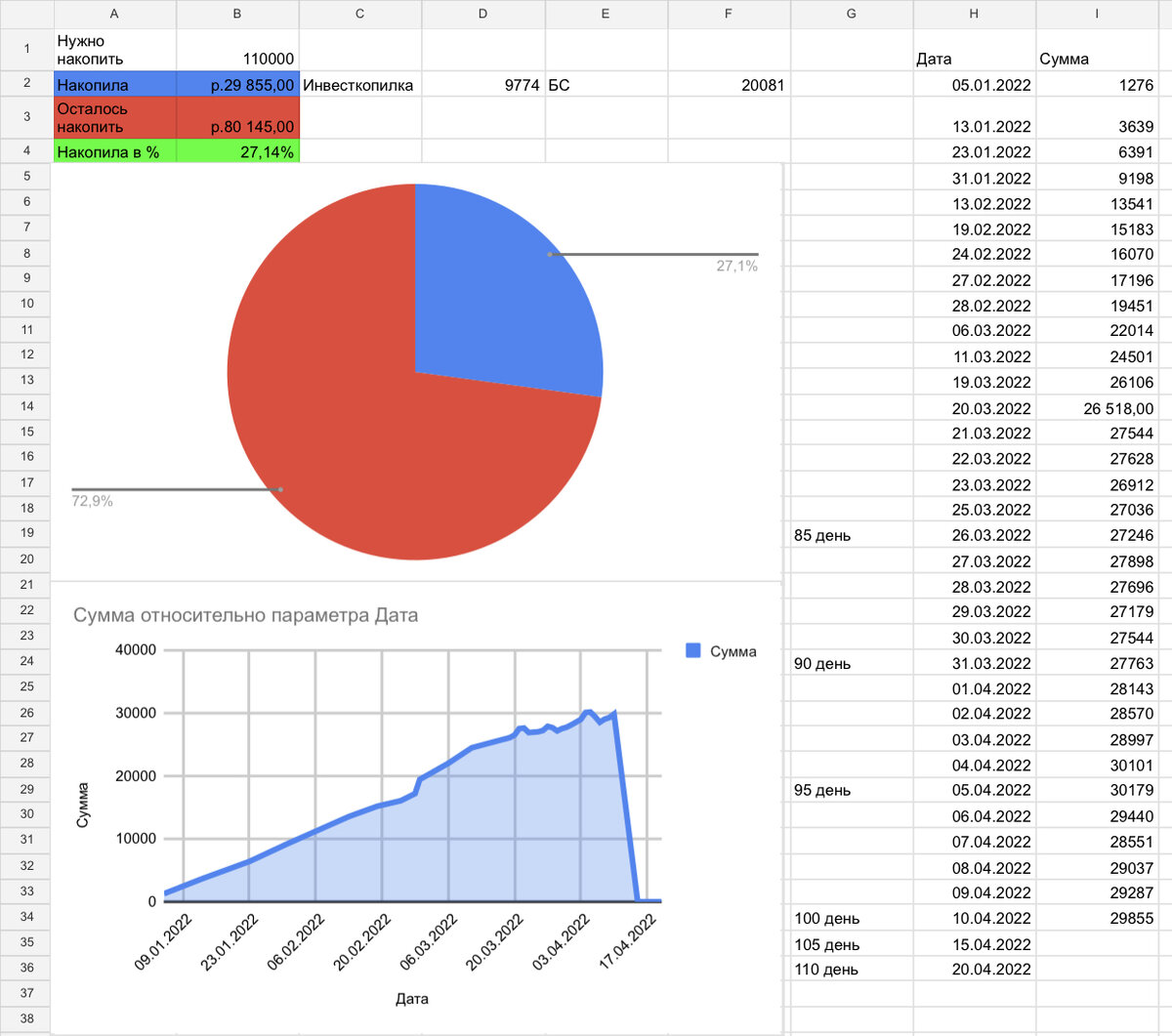Select the '95 день' cell

852,790
